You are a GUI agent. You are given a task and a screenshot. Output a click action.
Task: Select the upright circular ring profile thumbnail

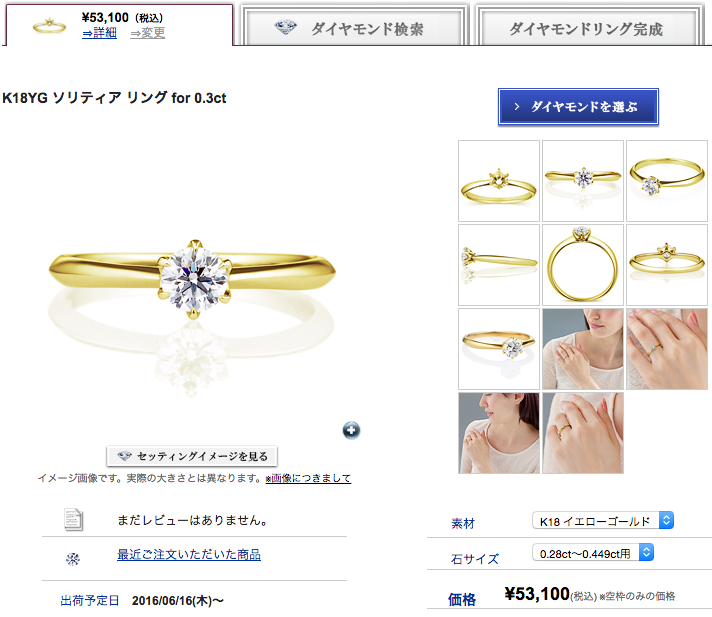[583, 265]
